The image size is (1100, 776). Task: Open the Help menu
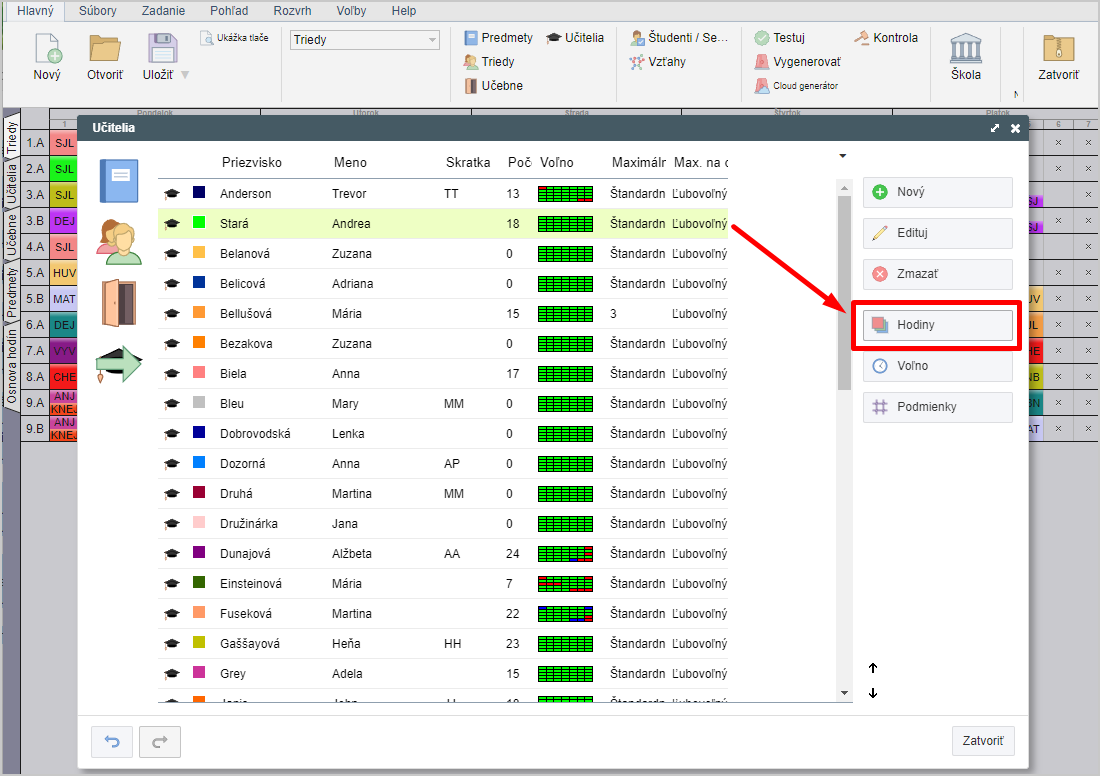click(403, 11)
